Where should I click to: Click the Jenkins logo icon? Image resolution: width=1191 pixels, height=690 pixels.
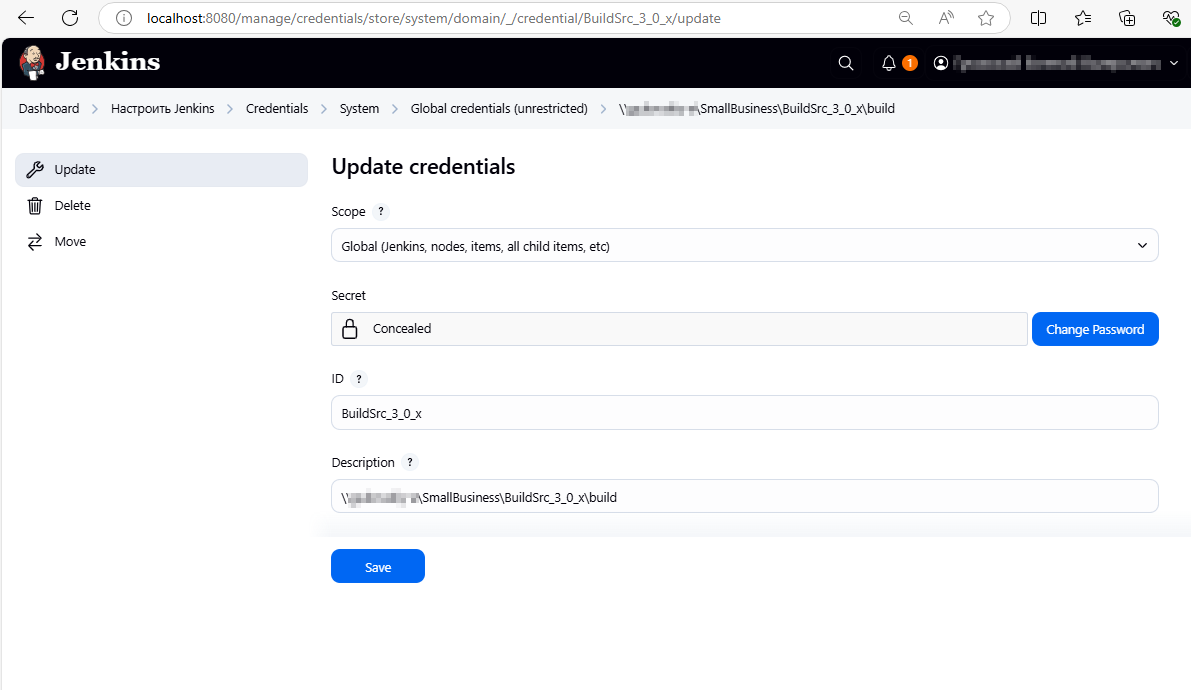tap(33, 63)
